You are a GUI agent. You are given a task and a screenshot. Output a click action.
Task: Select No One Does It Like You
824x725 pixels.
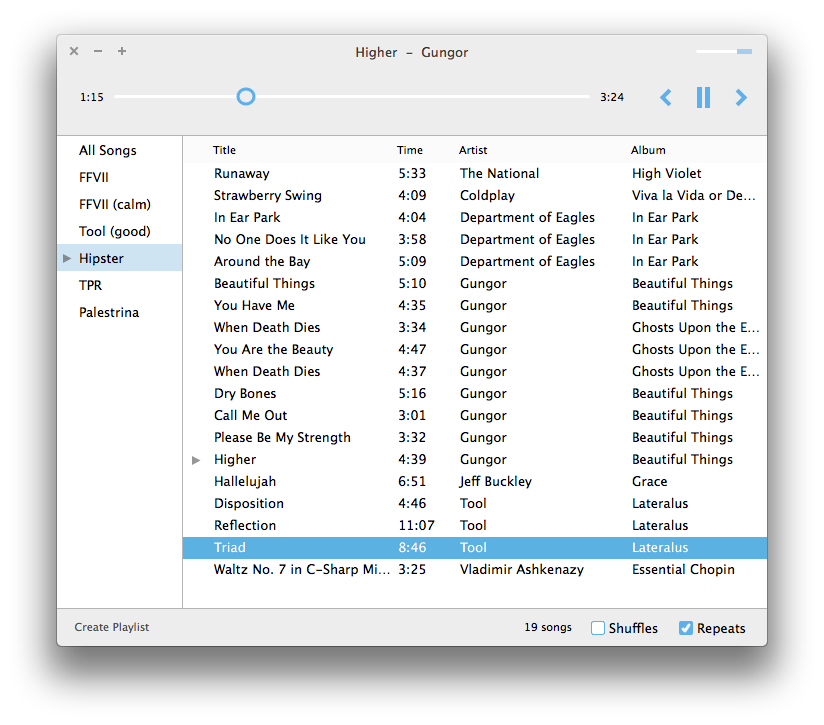pyautogui.click(x=475, y=240)
